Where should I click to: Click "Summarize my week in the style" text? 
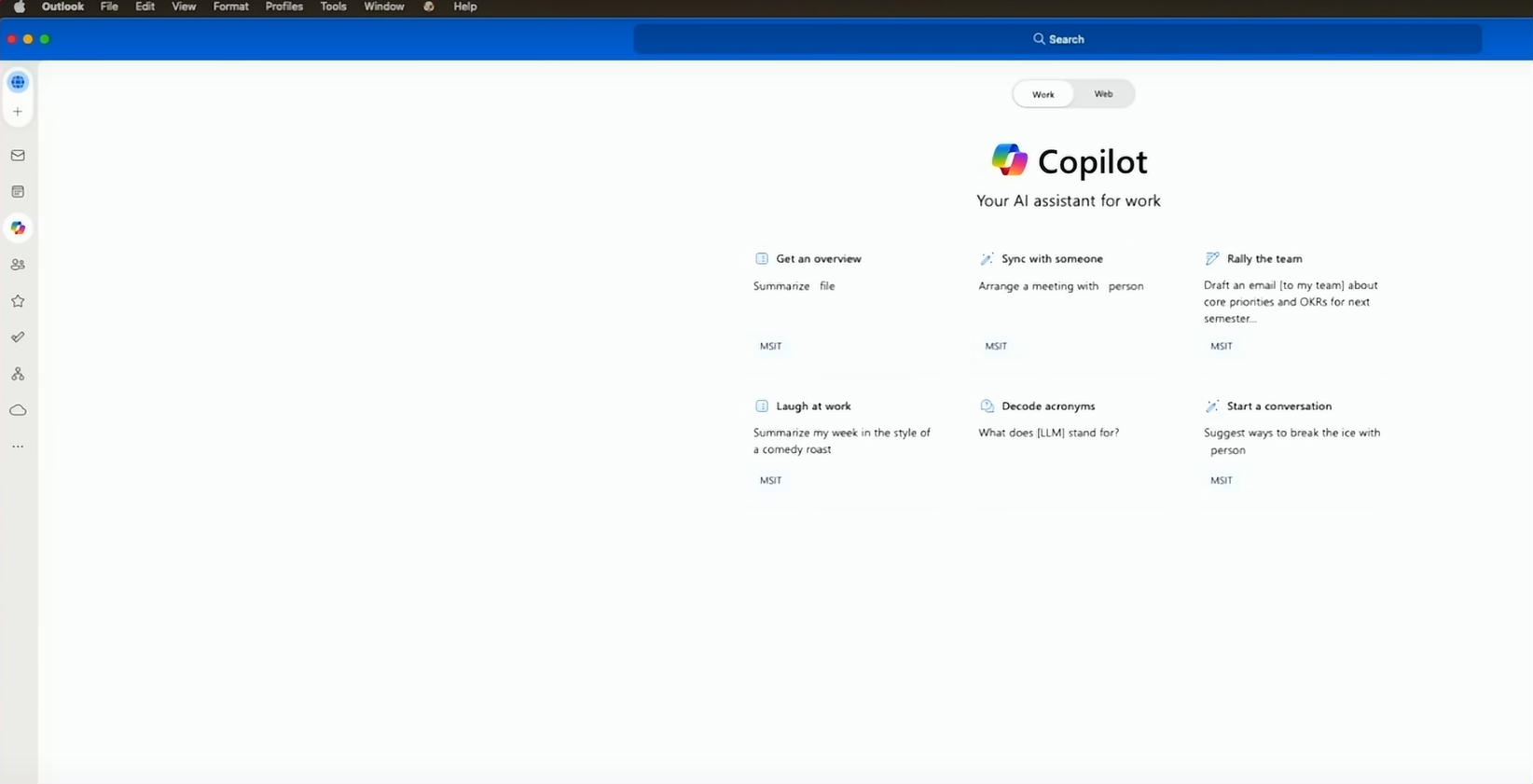click(x=835, y=433)
